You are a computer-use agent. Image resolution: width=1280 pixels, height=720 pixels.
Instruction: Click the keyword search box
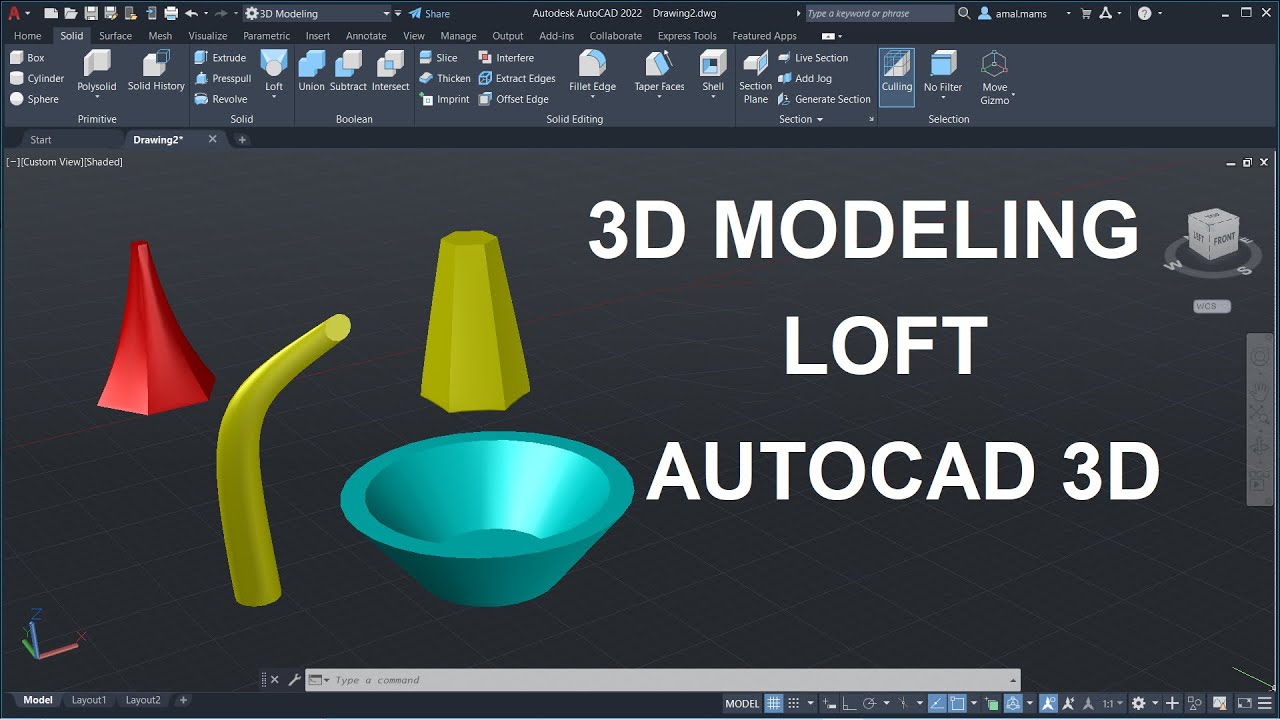pyautogui.click(x=879, y=13)
